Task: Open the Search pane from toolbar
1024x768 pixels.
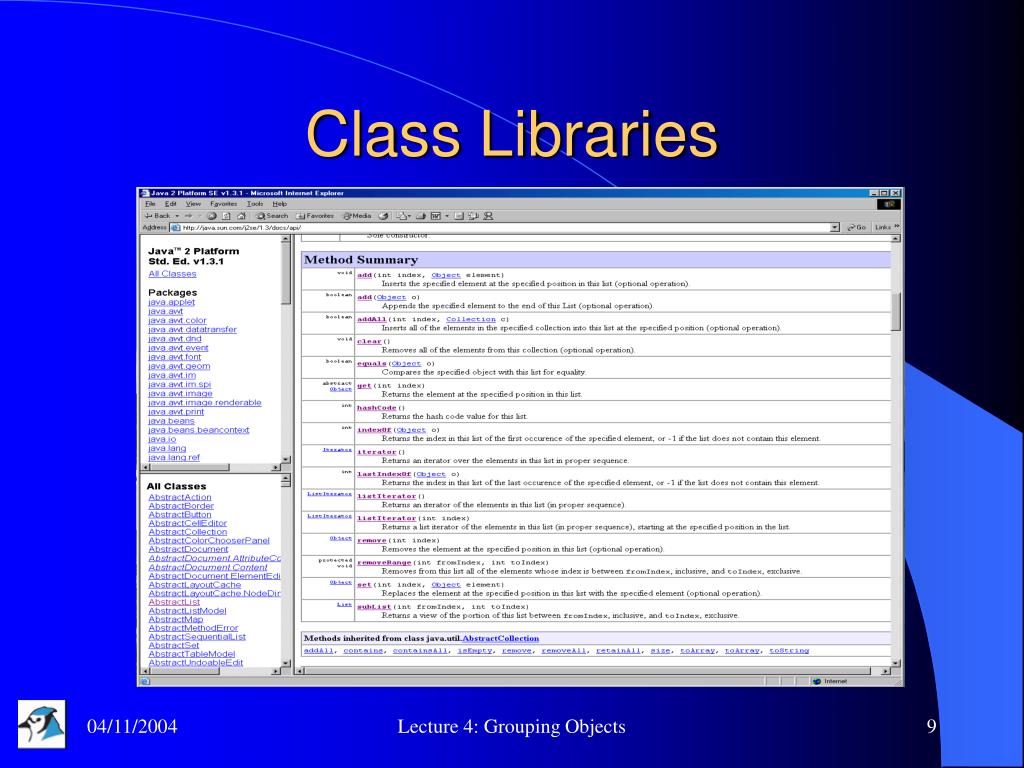Action: (272, 216)
